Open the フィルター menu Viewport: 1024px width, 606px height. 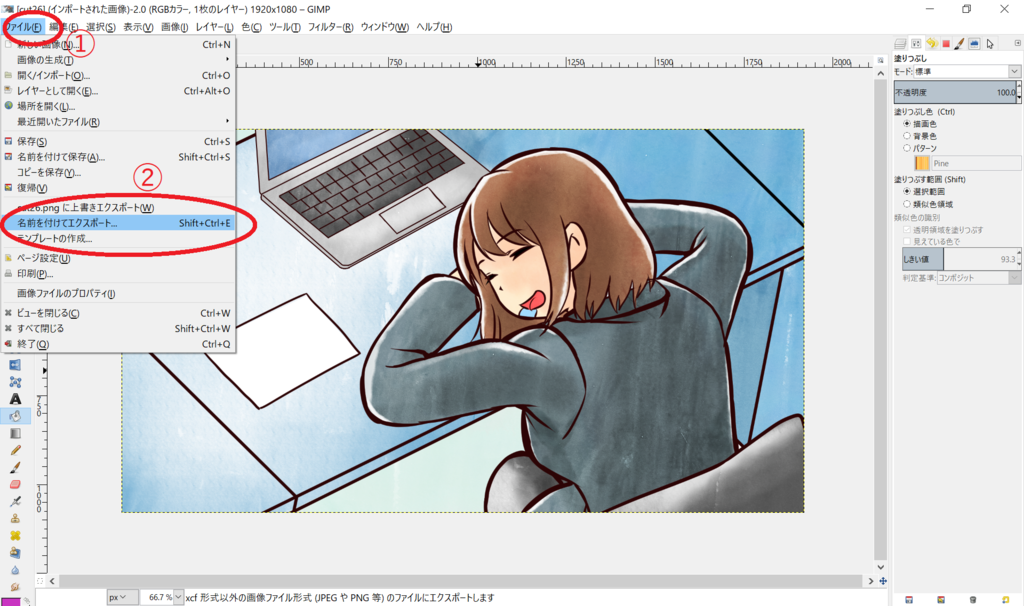tap(330, 27)
